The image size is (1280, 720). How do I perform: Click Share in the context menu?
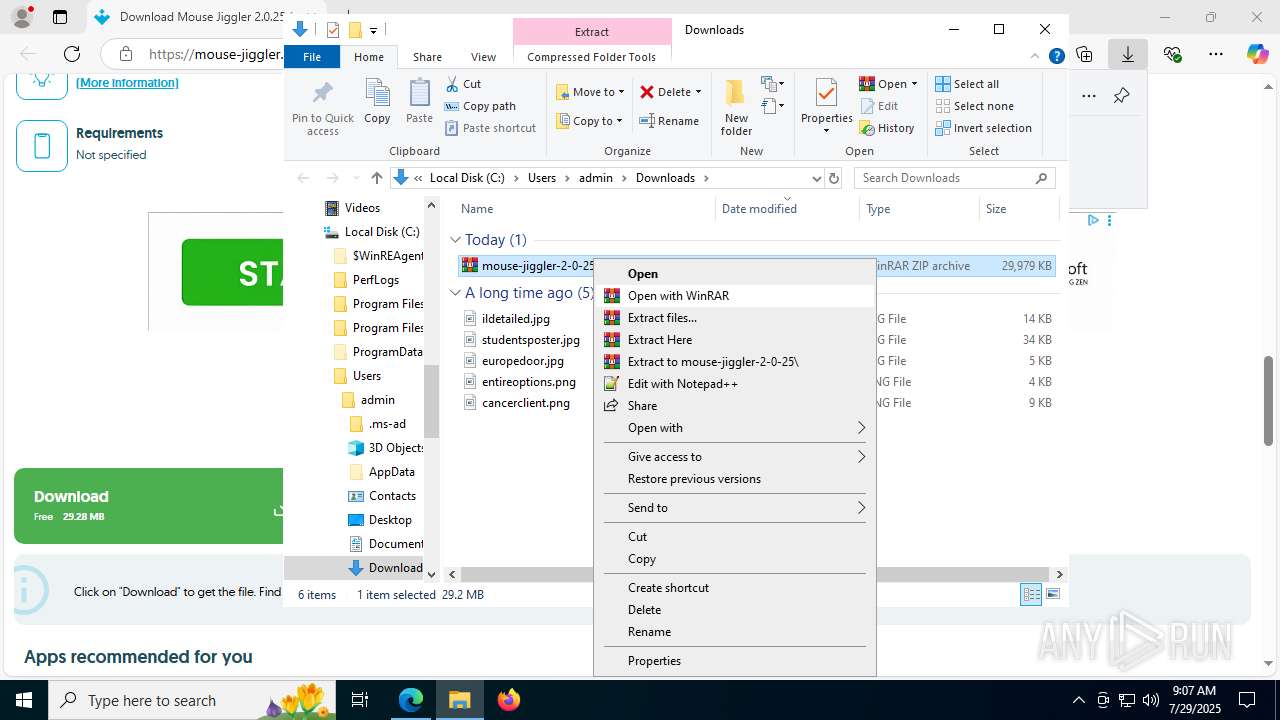tap(735, 406)
